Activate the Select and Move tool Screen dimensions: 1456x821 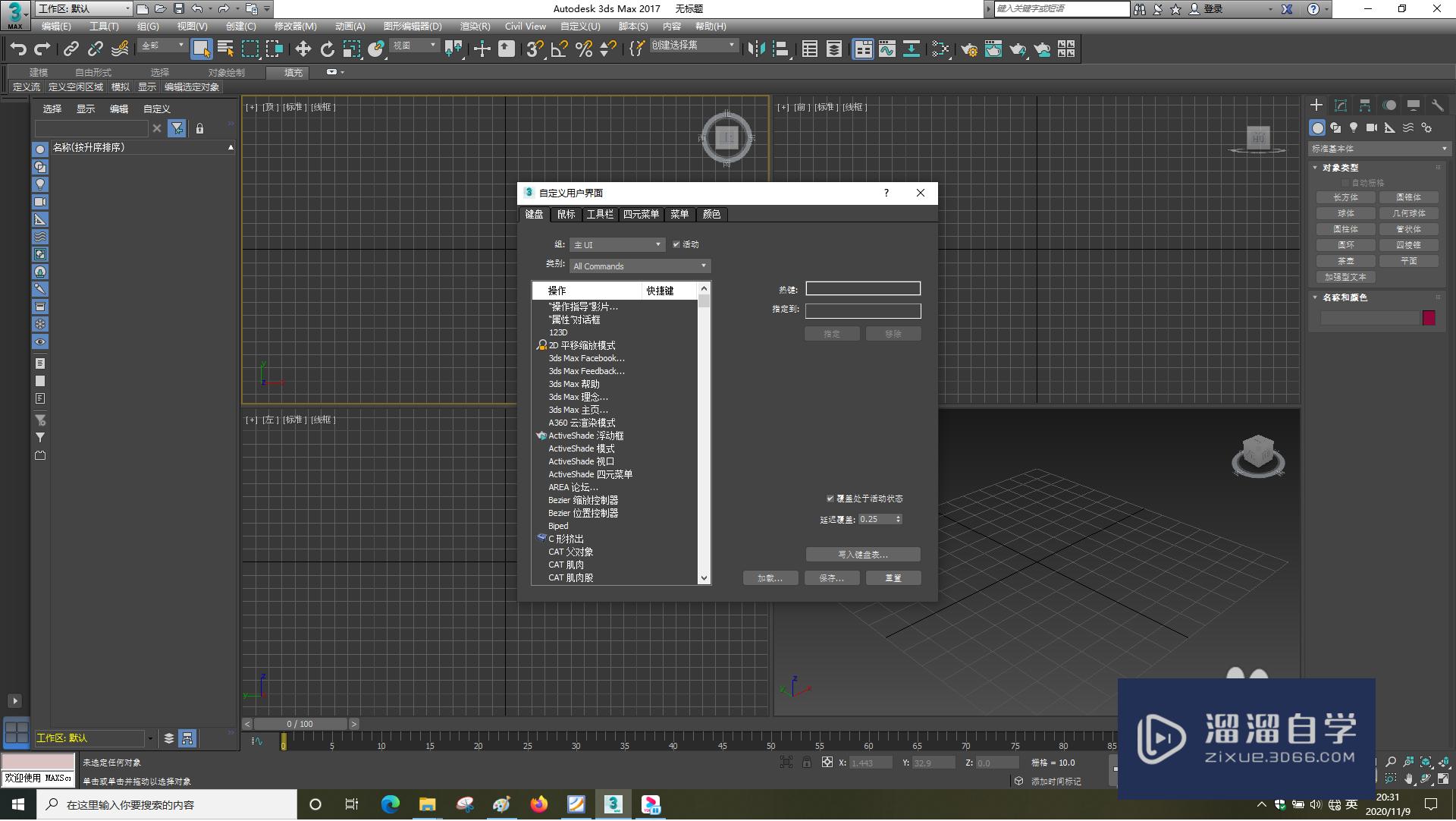[303, 49]
